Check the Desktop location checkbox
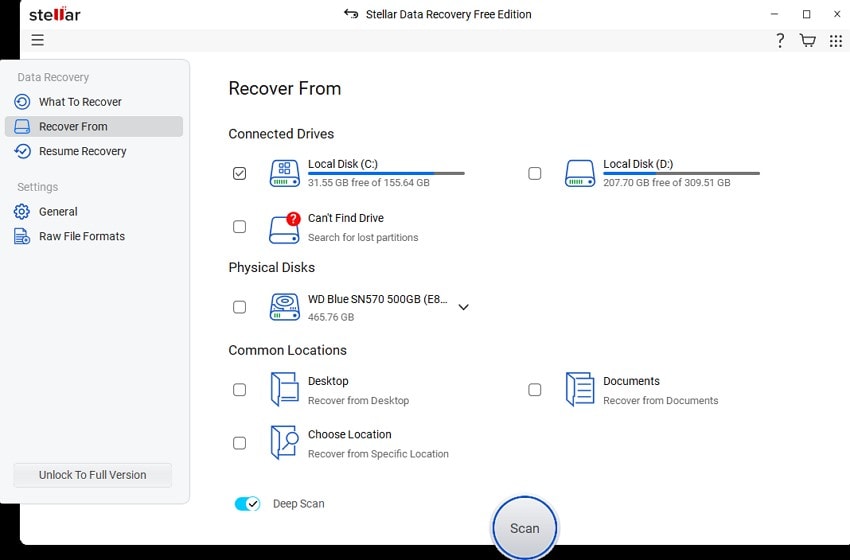The image size is (850, 560). tap(239, 390)
